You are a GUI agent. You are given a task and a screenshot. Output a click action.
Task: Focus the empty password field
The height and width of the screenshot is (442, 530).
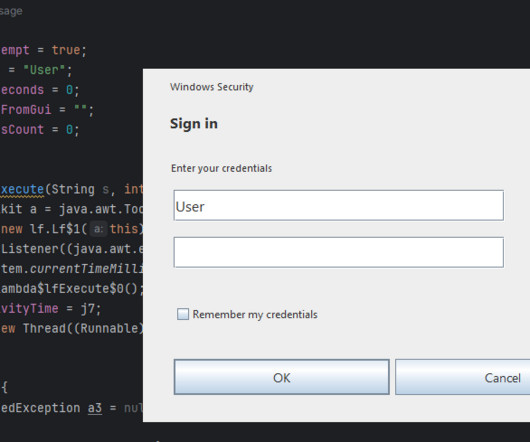click(x=338, y=252)
